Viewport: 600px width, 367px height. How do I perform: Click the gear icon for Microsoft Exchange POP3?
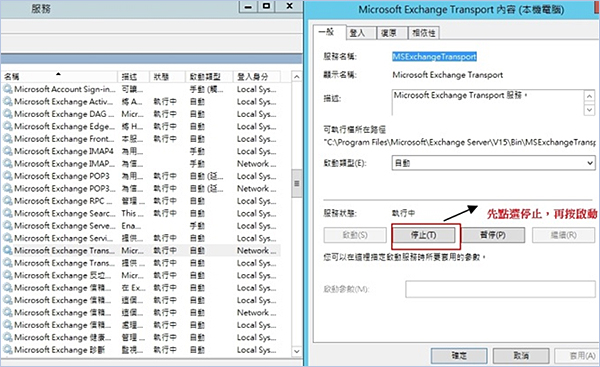[8, 176]
